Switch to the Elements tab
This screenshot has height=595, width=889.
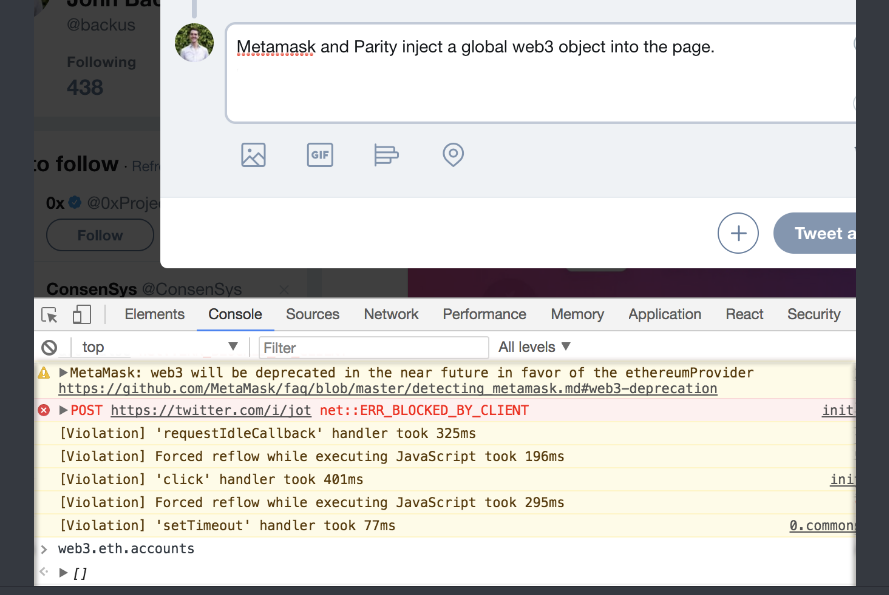click(155, 314)
